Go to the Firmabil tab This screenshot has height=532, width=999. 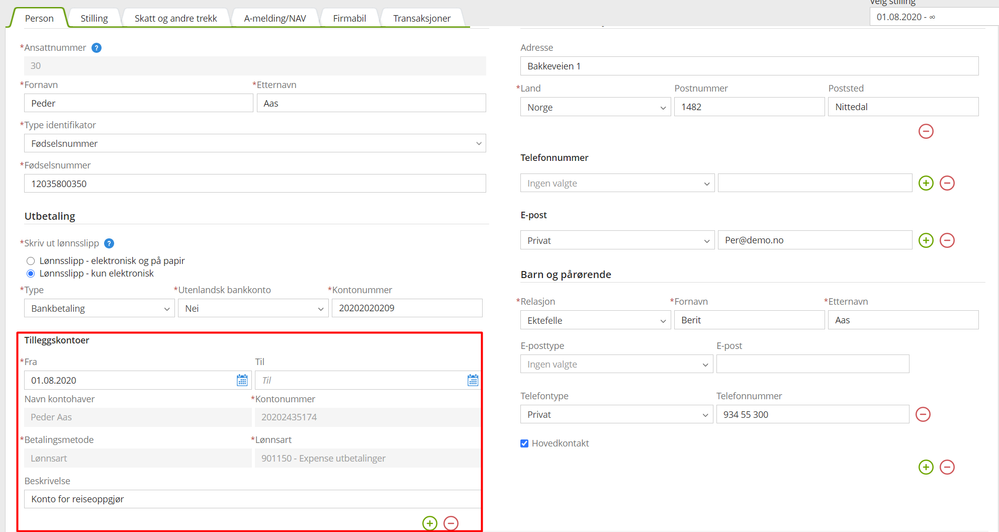click(349, 18)
